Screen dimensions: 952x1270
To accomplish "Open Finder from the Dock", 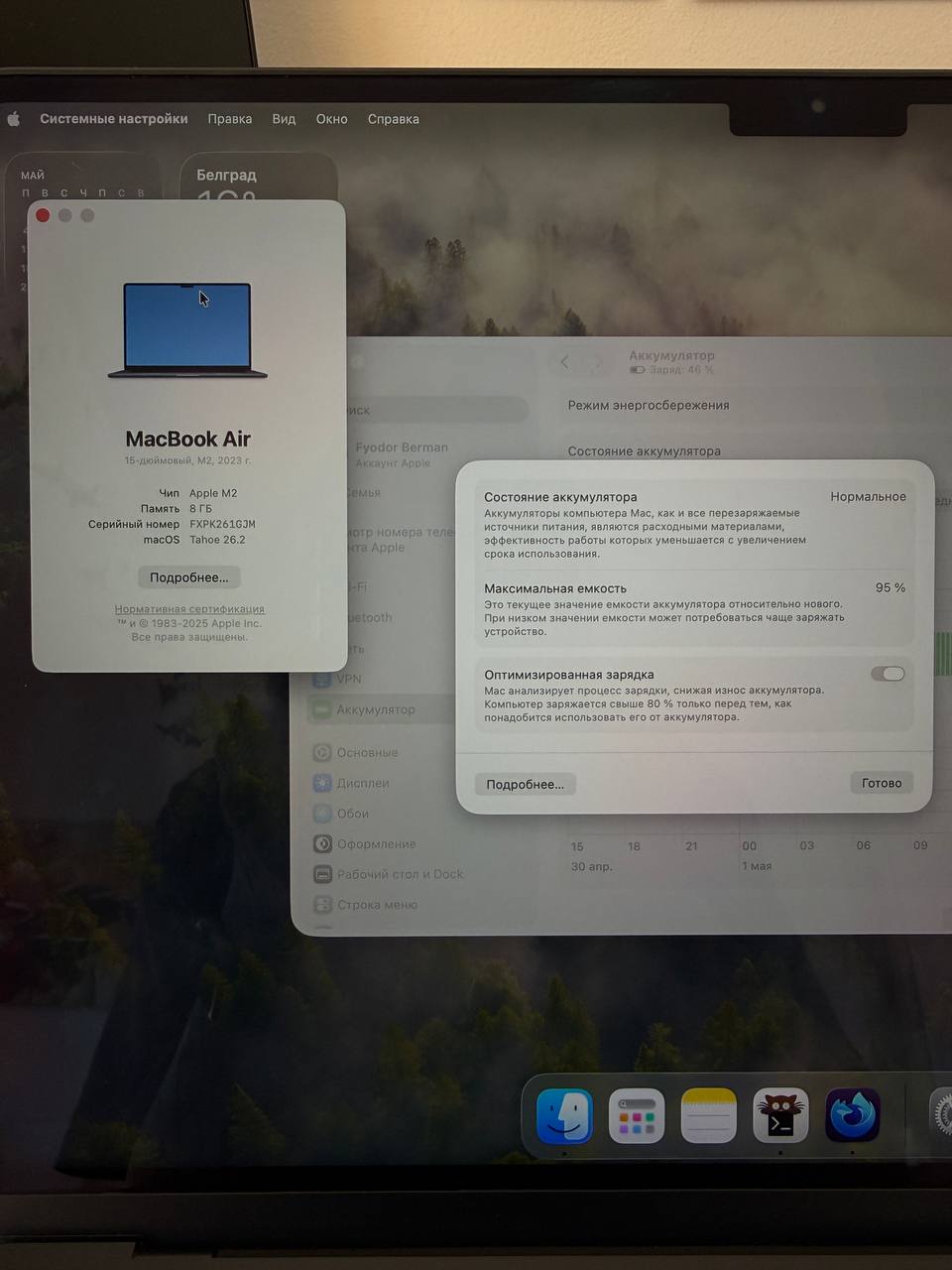I will (x=564, y=1115).
